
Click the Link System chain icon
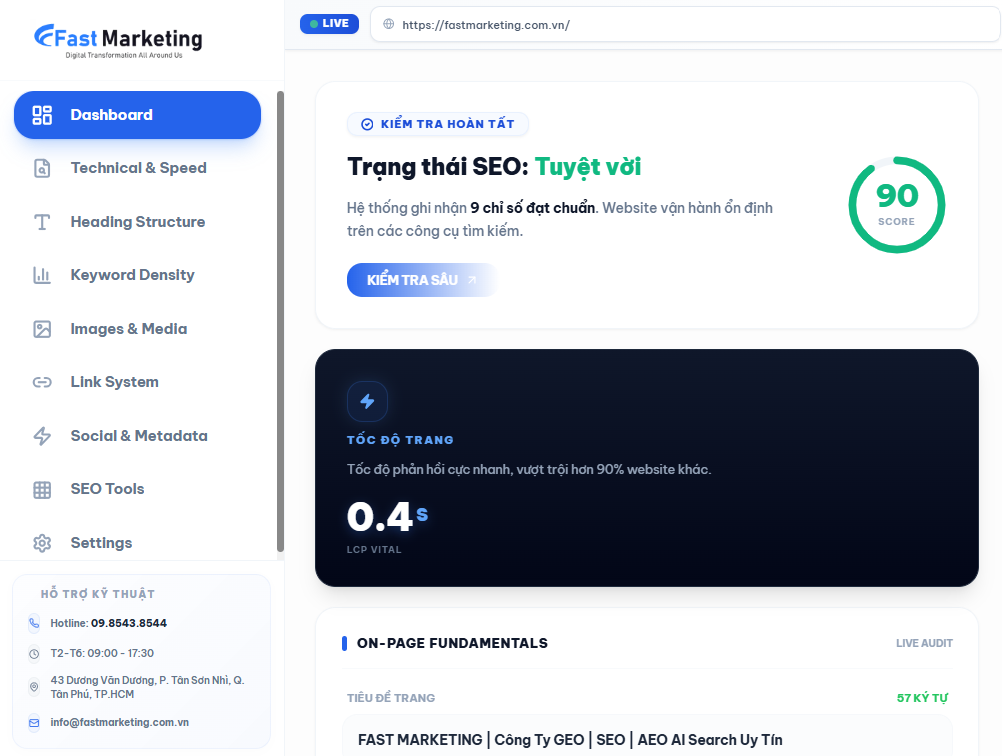tap(42, 382)
